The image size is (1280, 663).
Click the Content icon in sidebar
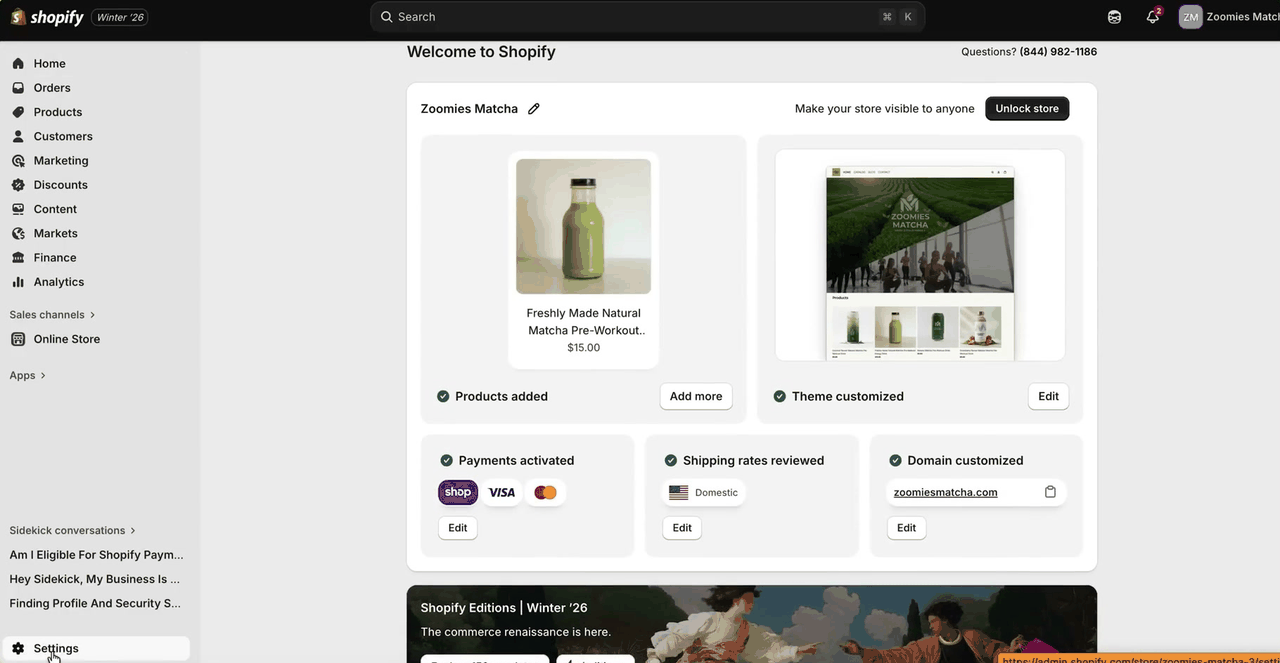click(18, 209)
